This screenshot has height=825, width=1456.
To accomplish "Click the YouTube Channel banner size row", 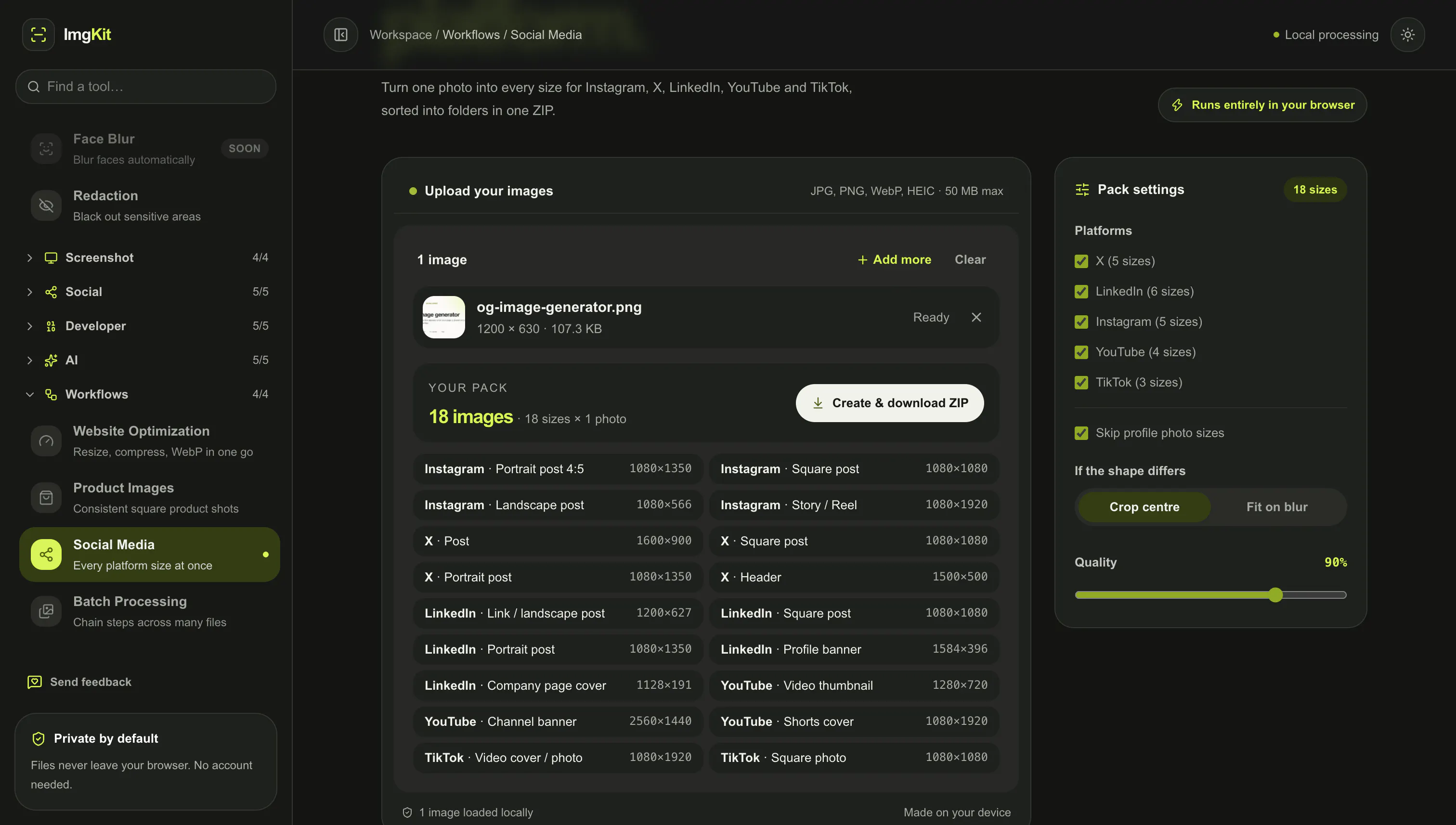I will pos(557,721).
